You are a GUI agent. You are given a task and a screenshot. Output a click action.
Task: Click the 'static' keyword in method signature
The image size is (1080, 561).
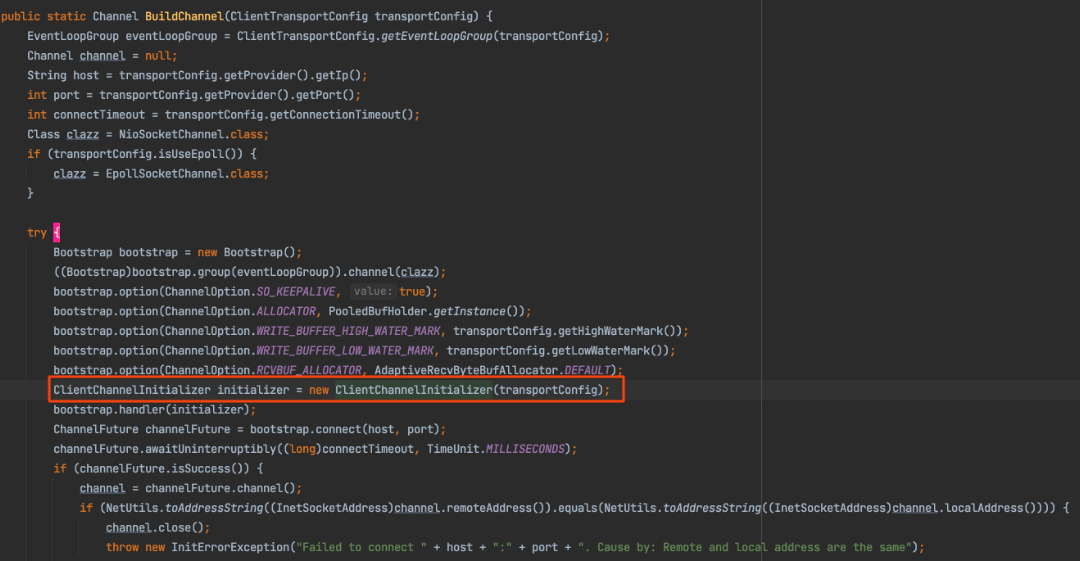[66, 16]
